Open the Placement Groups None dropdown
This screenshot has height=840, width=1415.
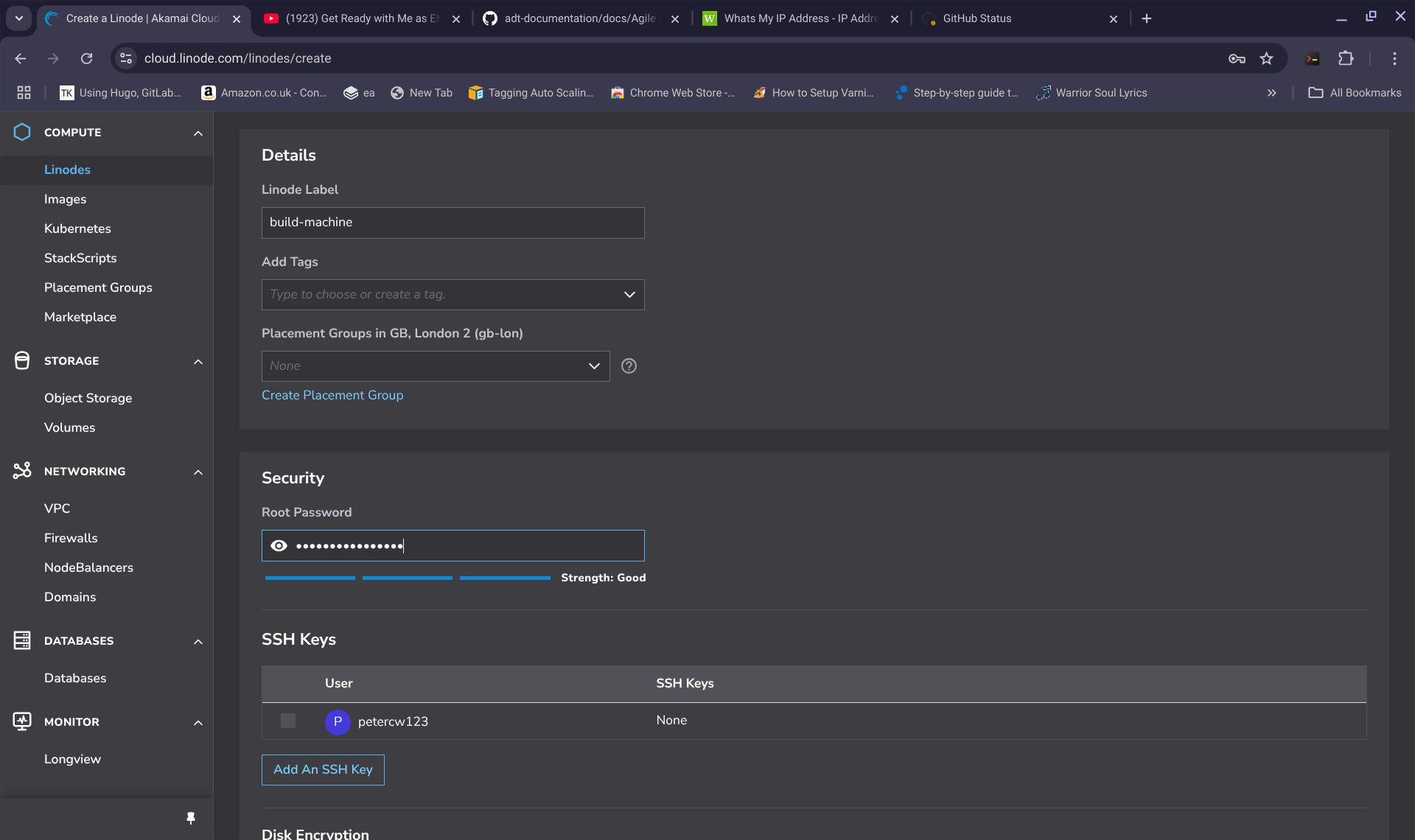point(435,366)
